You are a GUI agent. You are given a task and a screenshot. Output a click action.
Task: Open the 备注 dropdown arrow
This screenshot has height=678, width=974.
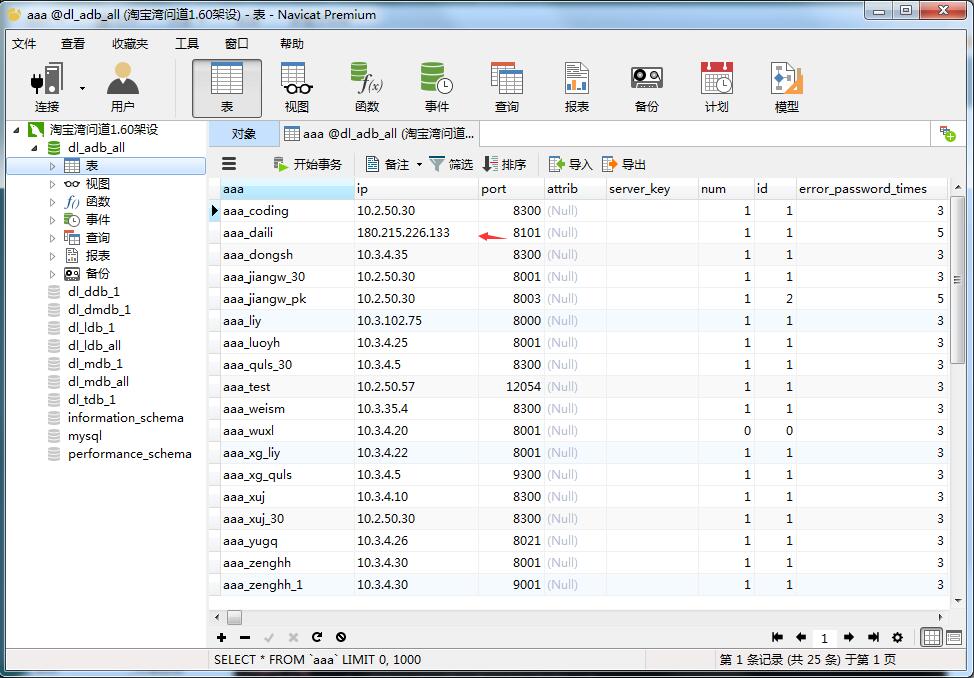coord(419,165)
